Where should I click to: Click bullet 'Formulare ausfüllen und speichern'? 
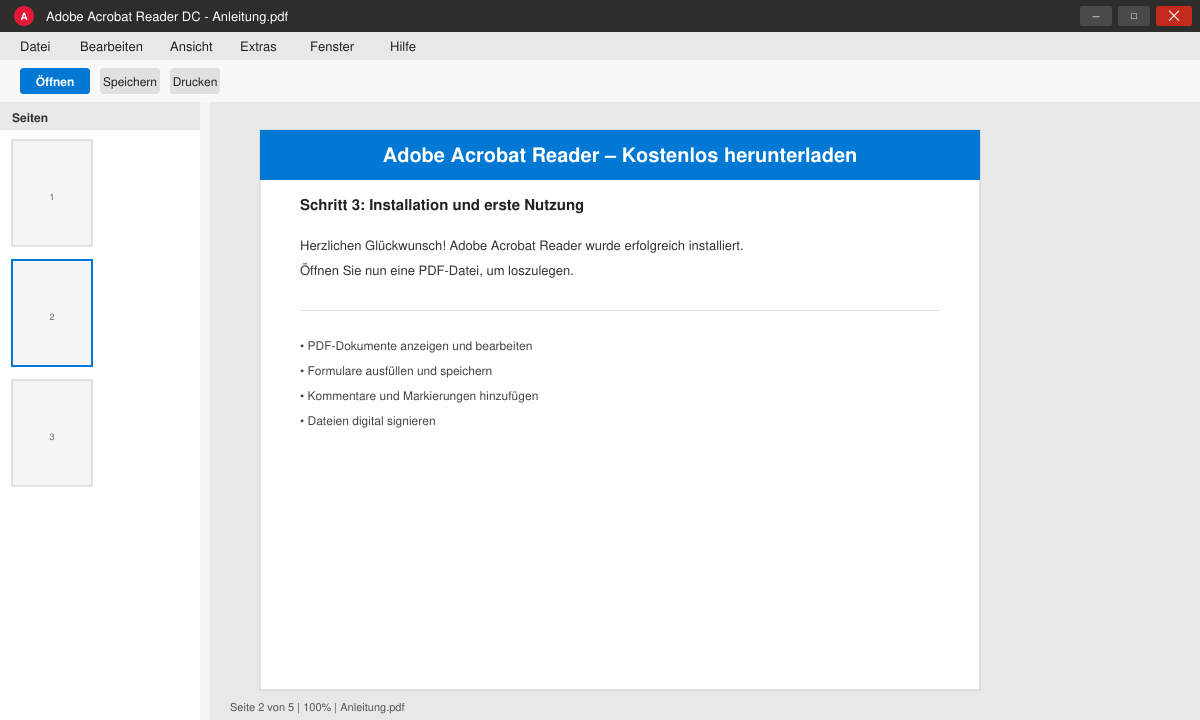coord(396,371)
